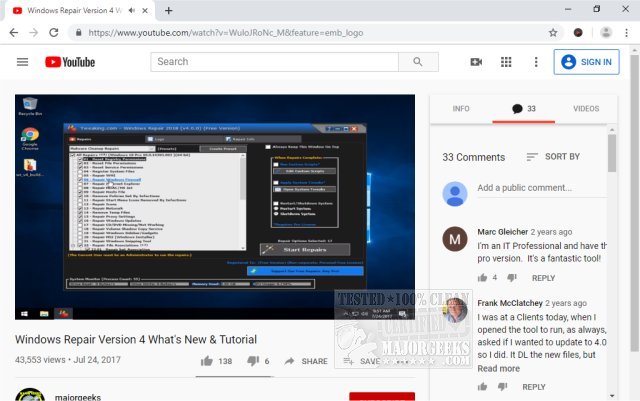Click Marc Gleicher's M avatar
This screenshot has height=401, width=640.
pos(455,239)
